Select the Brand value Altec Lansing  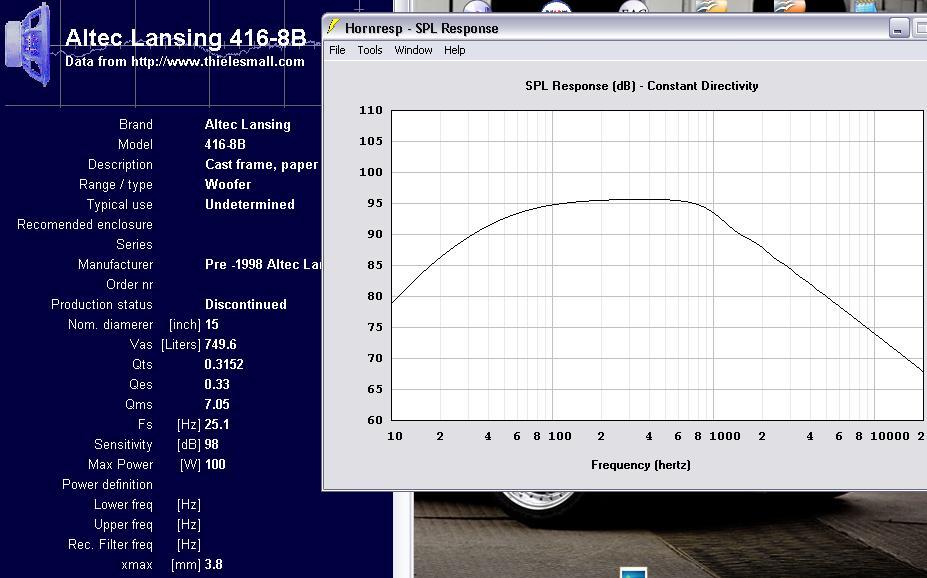point(248,125)
